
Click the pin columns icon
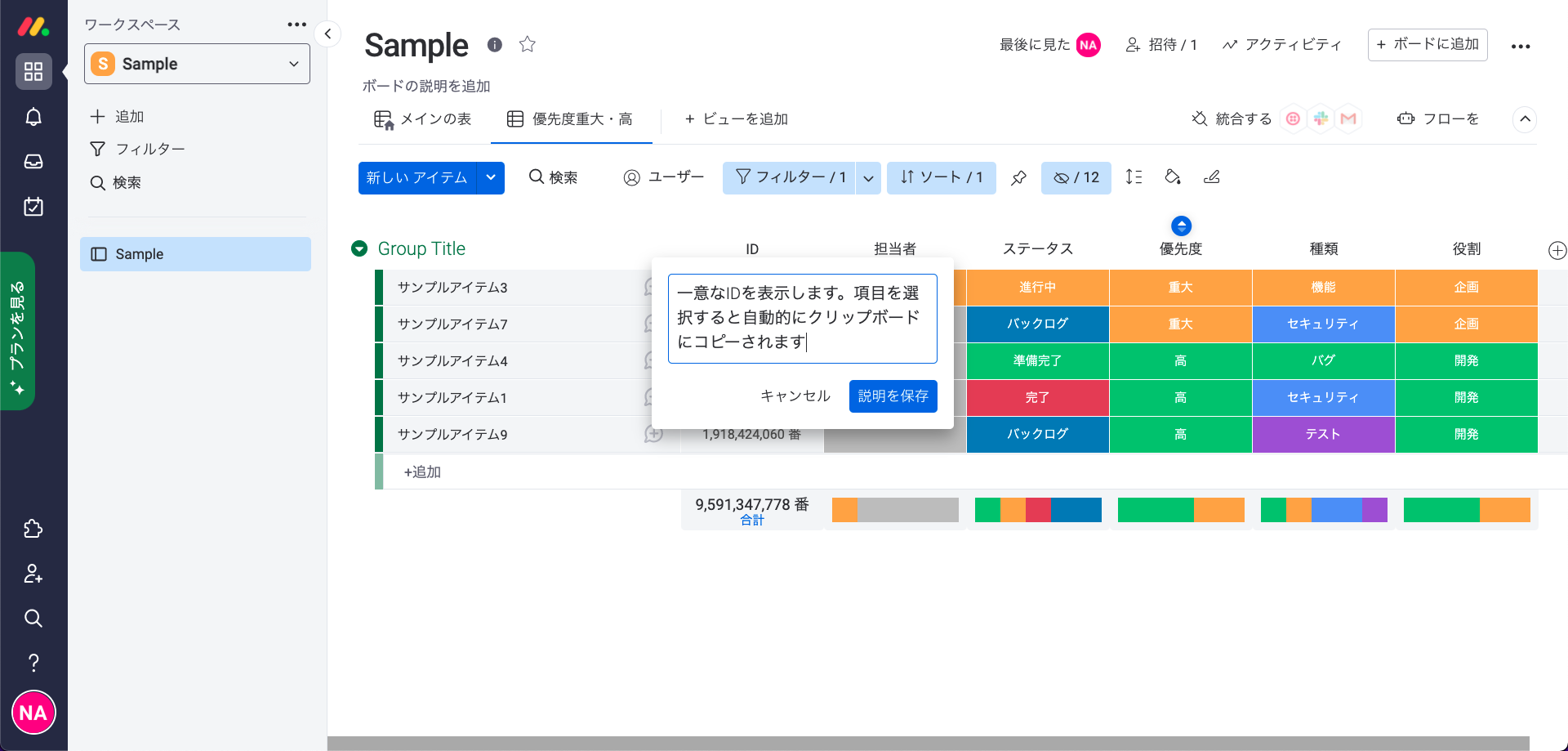click(1018, 178)
